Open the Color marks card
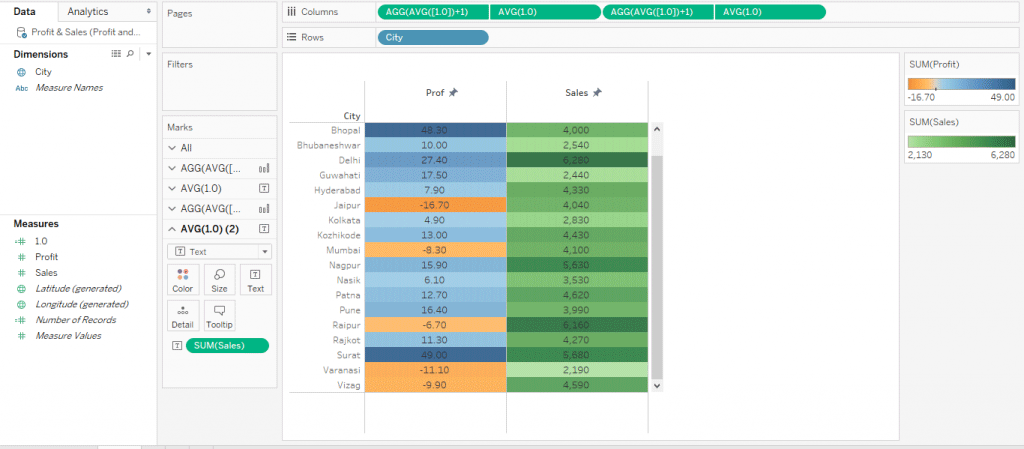The width and height of the screenshot is (1024, 449). click(182, 279)
